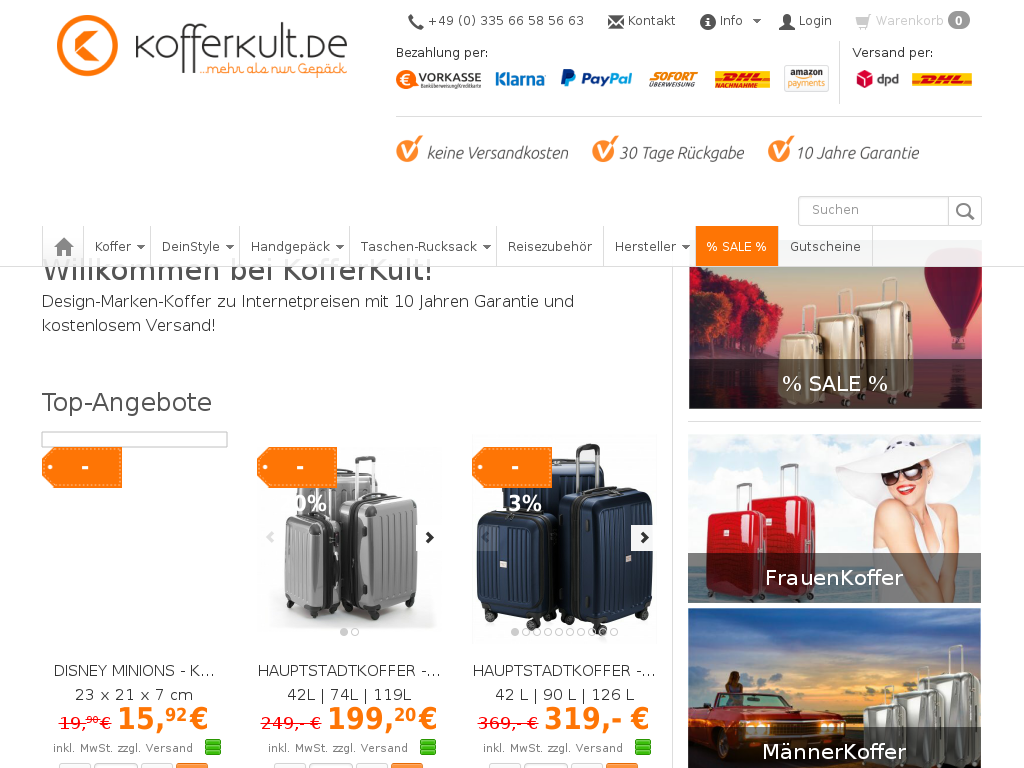The image size is (1024, 768).
Task: Open the Login link
Action: (805, 21)
